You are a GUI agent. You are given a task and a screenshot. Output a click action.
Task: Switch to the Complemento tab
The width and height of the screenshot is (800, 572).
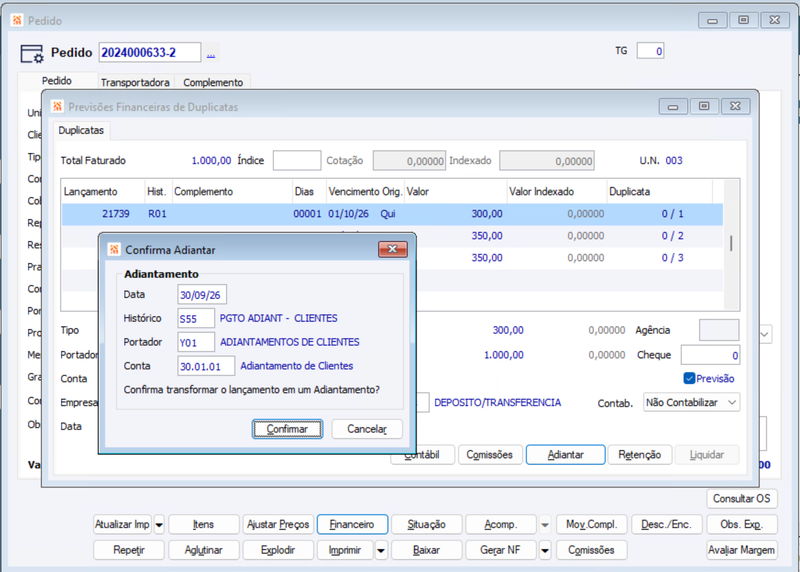[x=213, y=82]
